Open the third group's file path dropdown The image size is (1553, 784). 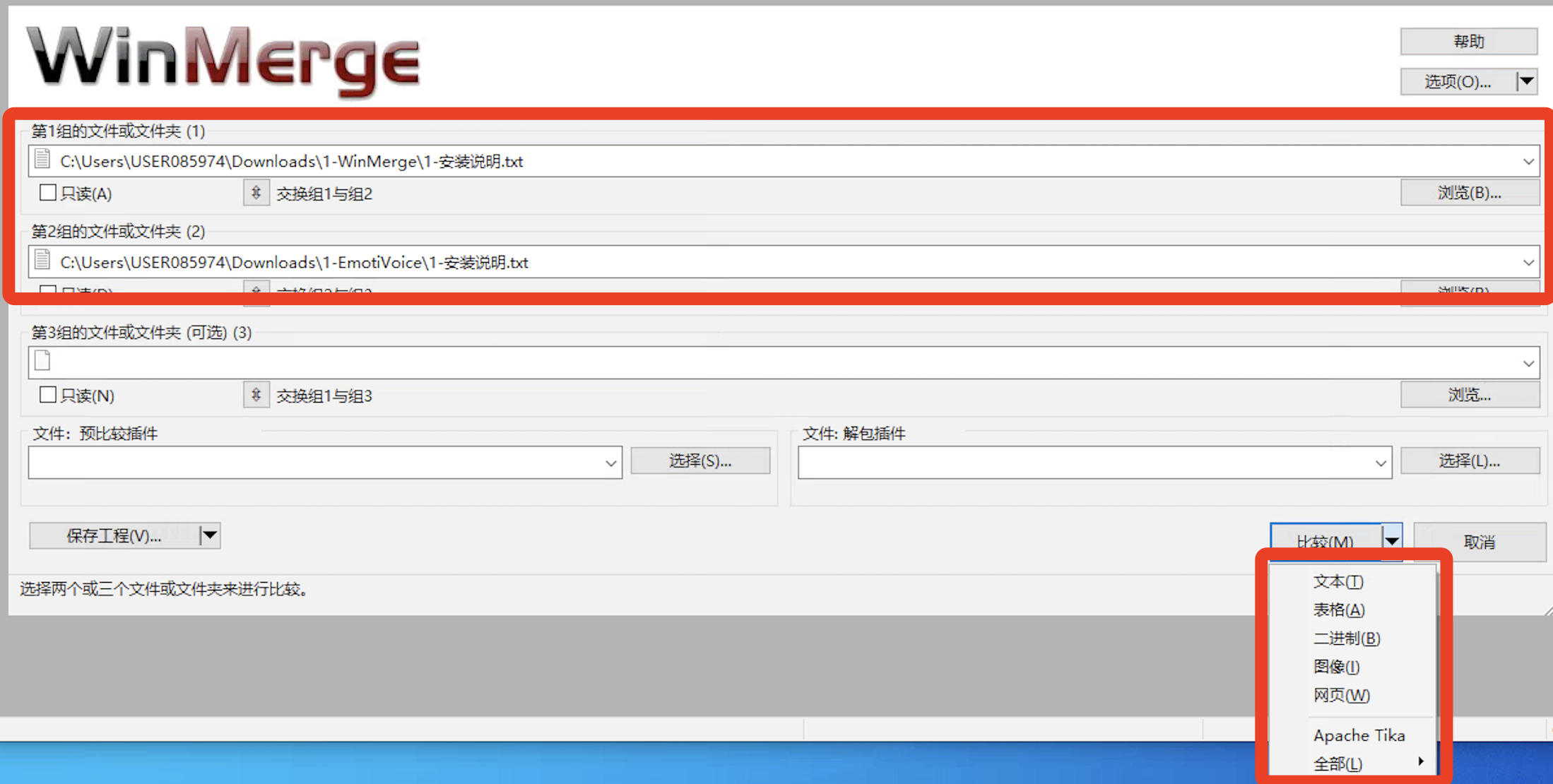[x=1528, y=362]
